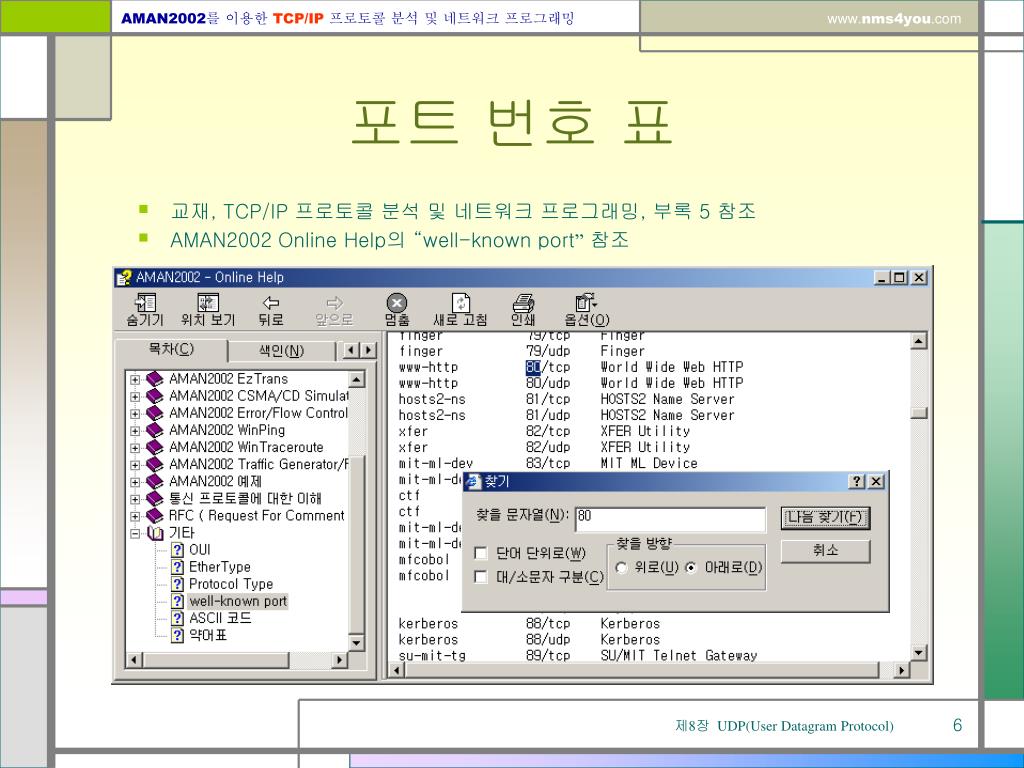Click the 'su-mit-tg' row text
The width and height of the screenshot is (1024, 768).
coord(432,655)
